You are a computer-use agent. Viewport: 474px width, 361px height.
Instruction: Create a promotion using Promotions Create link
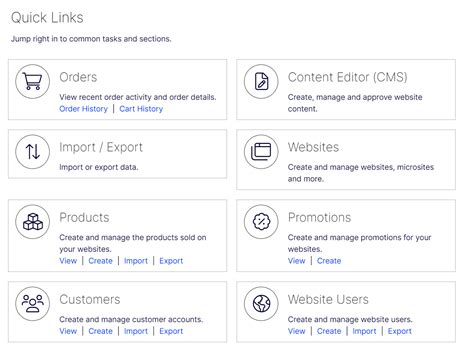click(x=329, y=261)
